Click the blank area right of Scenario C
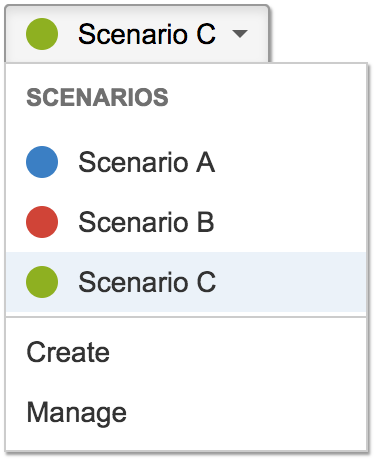This screenshot has width=378, height=462. pyautogui.click(x=291, y=282)
